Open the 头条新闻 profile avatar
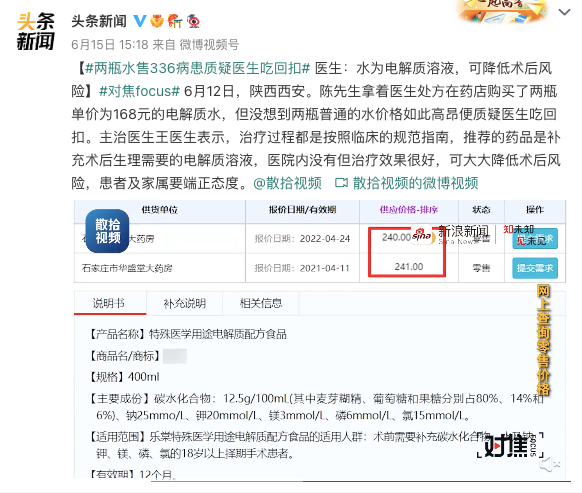The height and width of the screenshot is (493, 582). point(36,32)
